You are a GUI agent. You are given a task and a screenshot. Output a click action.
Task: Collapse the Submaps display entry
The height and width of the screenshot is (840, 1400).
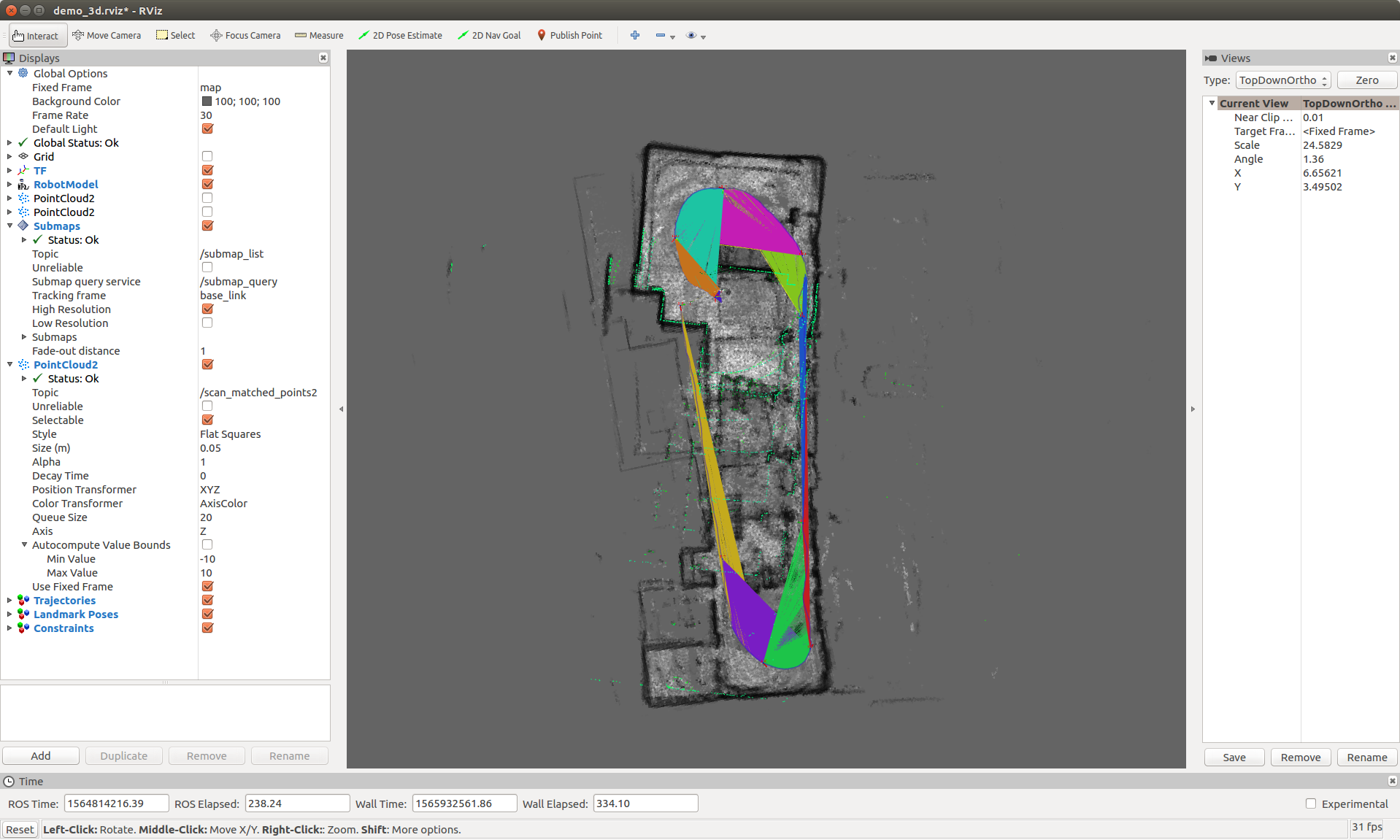click(x=9, y=226)
